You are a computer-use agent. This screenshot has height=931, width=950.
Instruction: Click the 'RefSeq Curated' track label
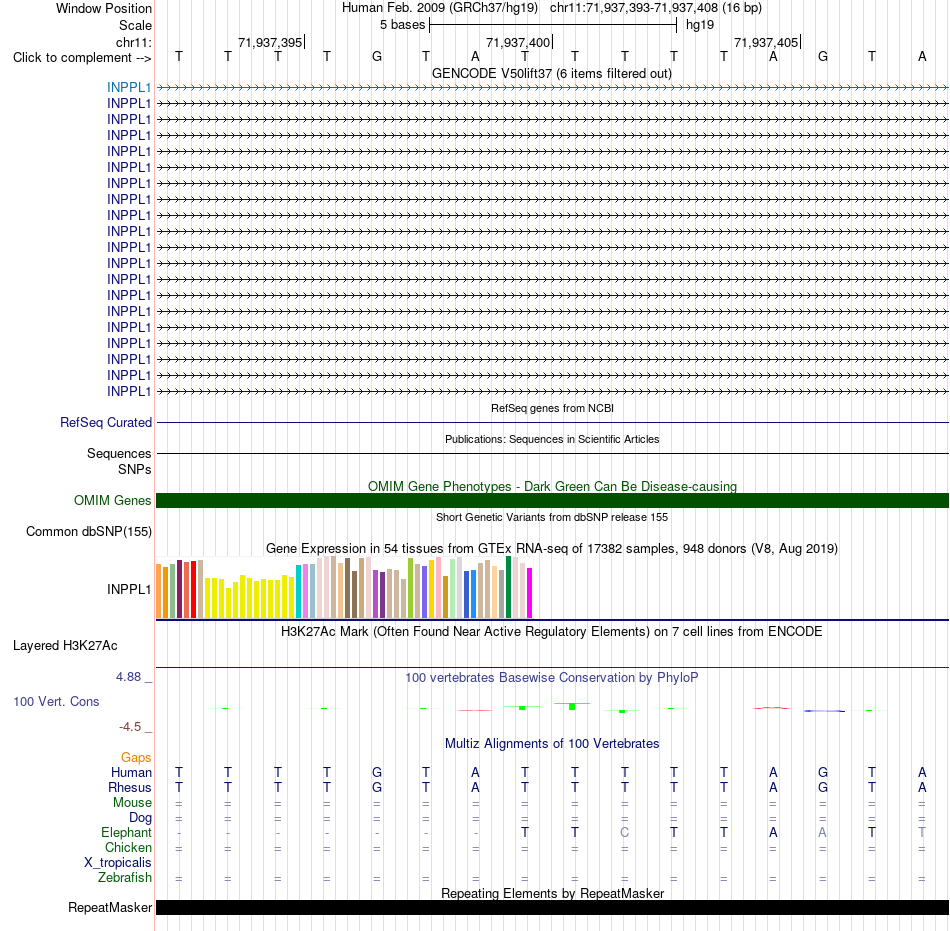tap(105, 422)
